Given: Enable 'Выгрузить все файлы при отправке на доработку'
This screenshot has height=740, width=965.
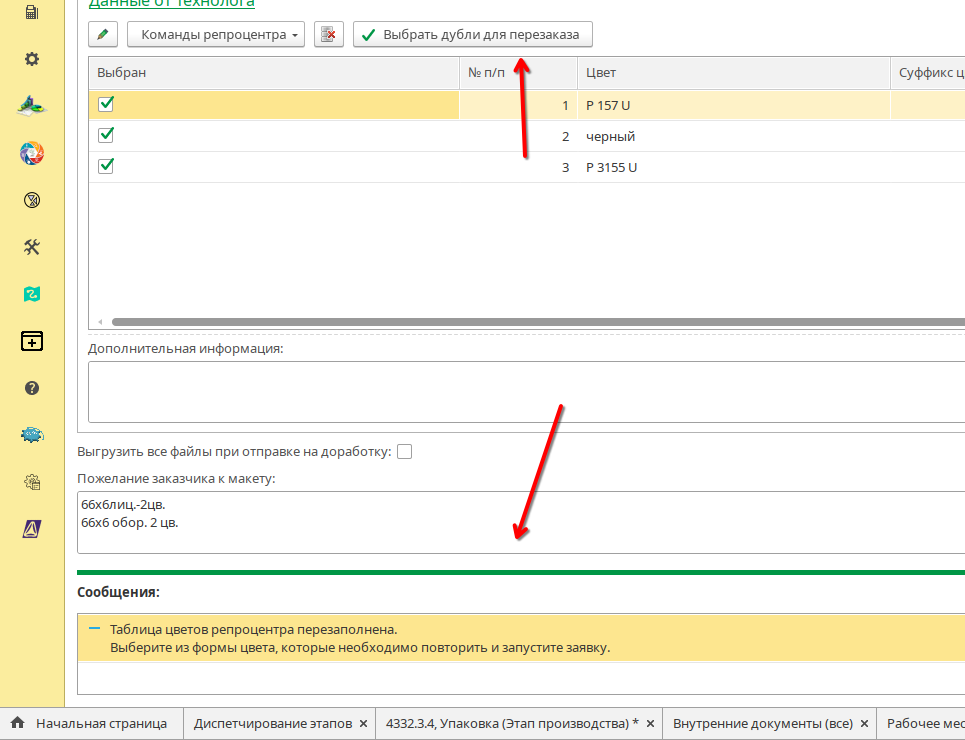Looking at the screenshot, I should click(x=404, y=452).
